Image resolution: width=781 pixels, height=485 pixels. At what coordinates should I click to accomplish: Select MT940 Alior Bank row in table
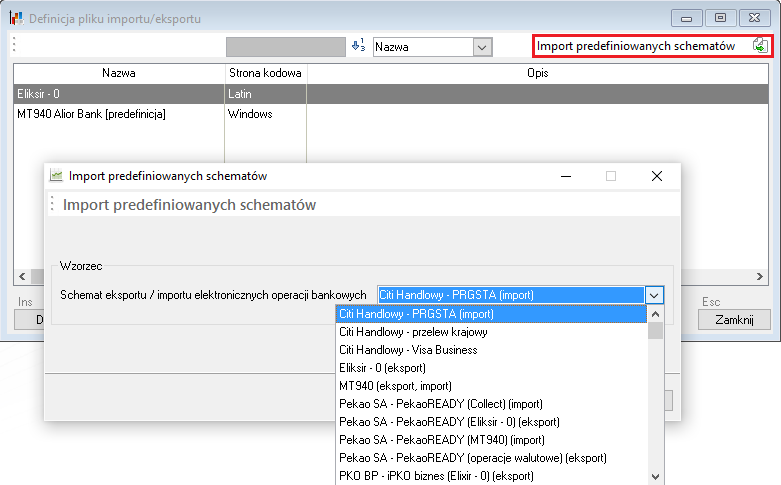(92, 114)
